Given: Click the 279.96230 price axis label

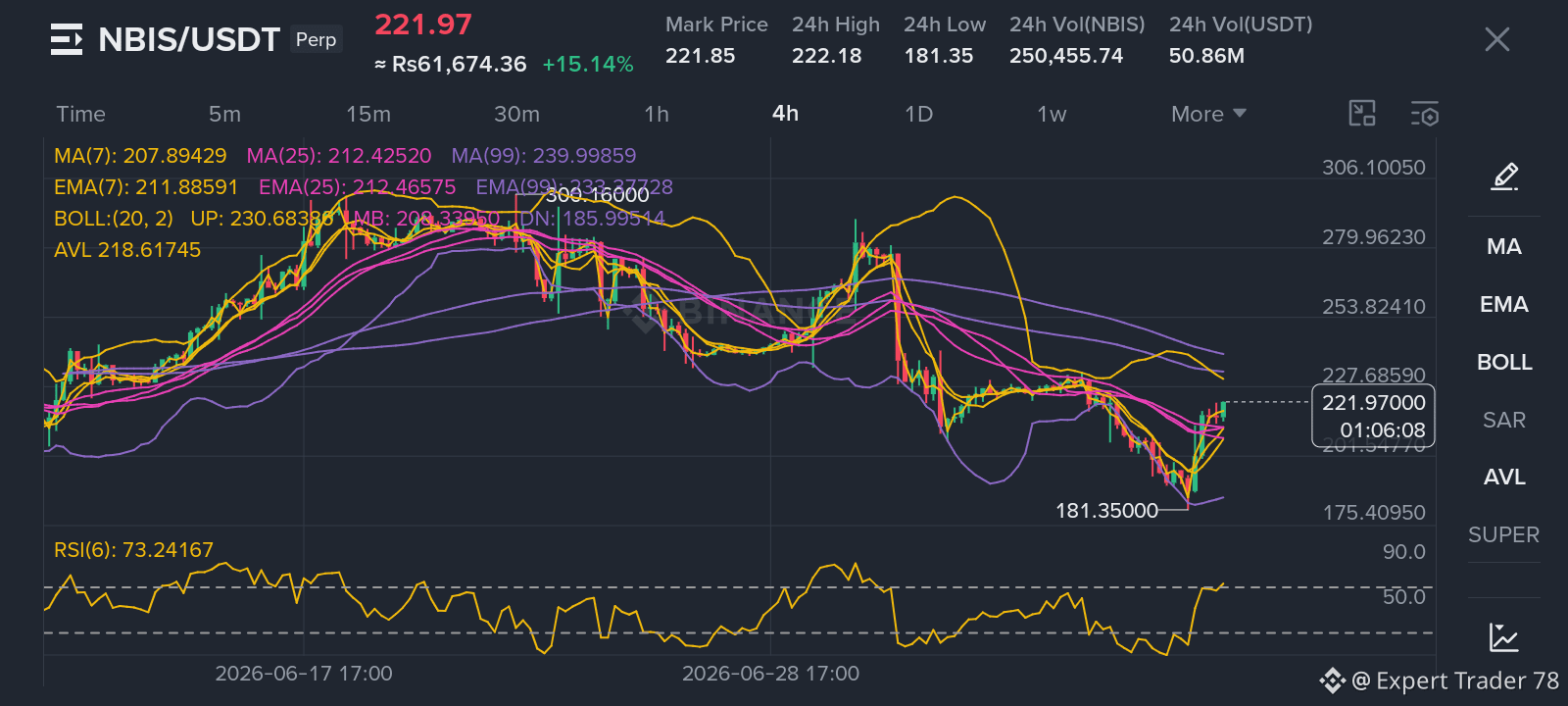Looking at the screenshot, I should tap(1374, 237).
